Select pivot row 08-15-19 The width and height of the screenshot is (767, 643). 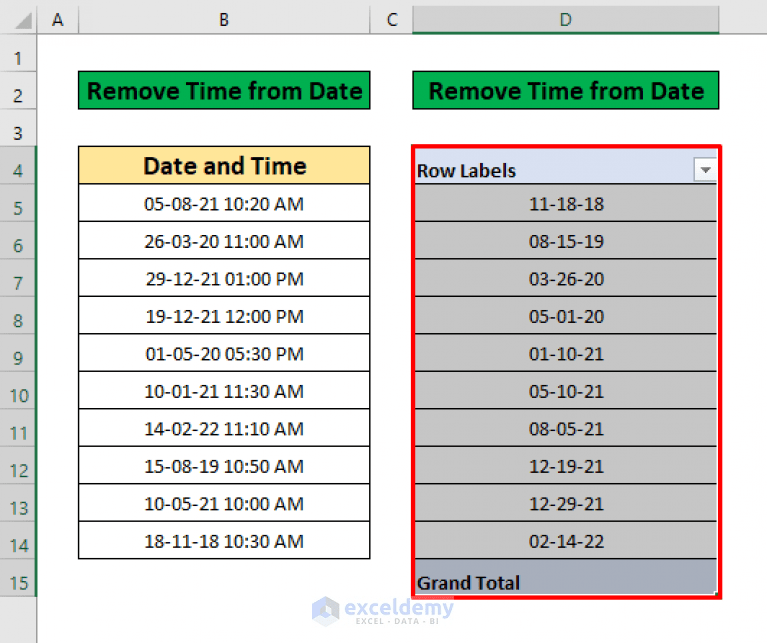click(566, 241)
